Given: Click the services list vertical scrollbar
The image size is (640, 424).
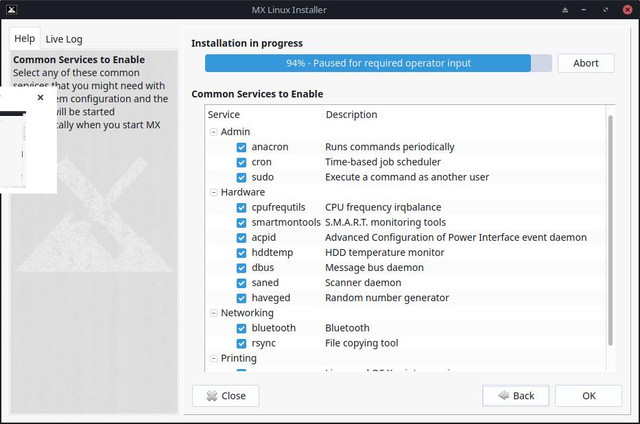Looking at the screenshot, I should 610,231.
